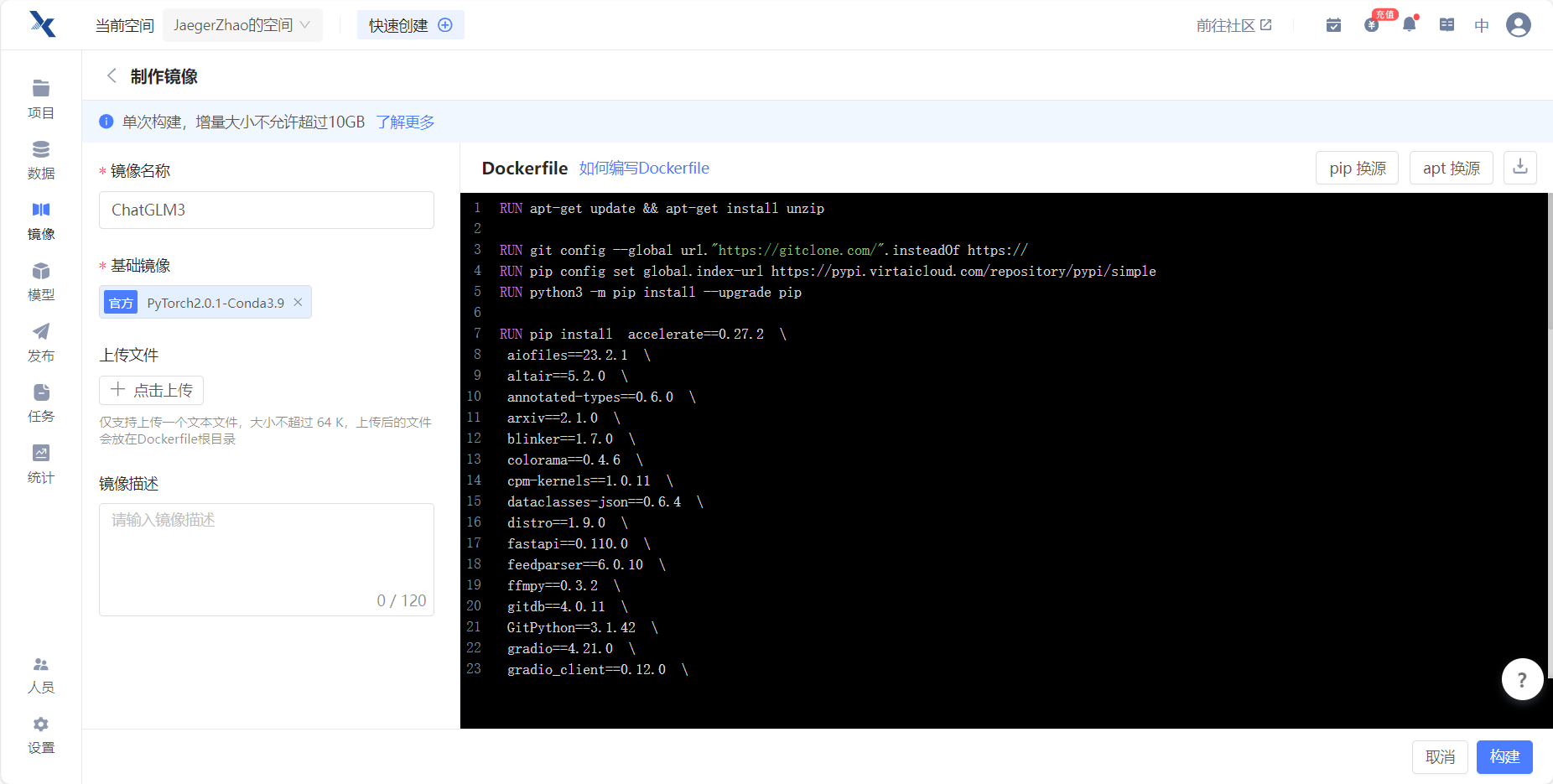Click the 官方 official tag label
Screen dimensions: 1553x784
(121, 302)
